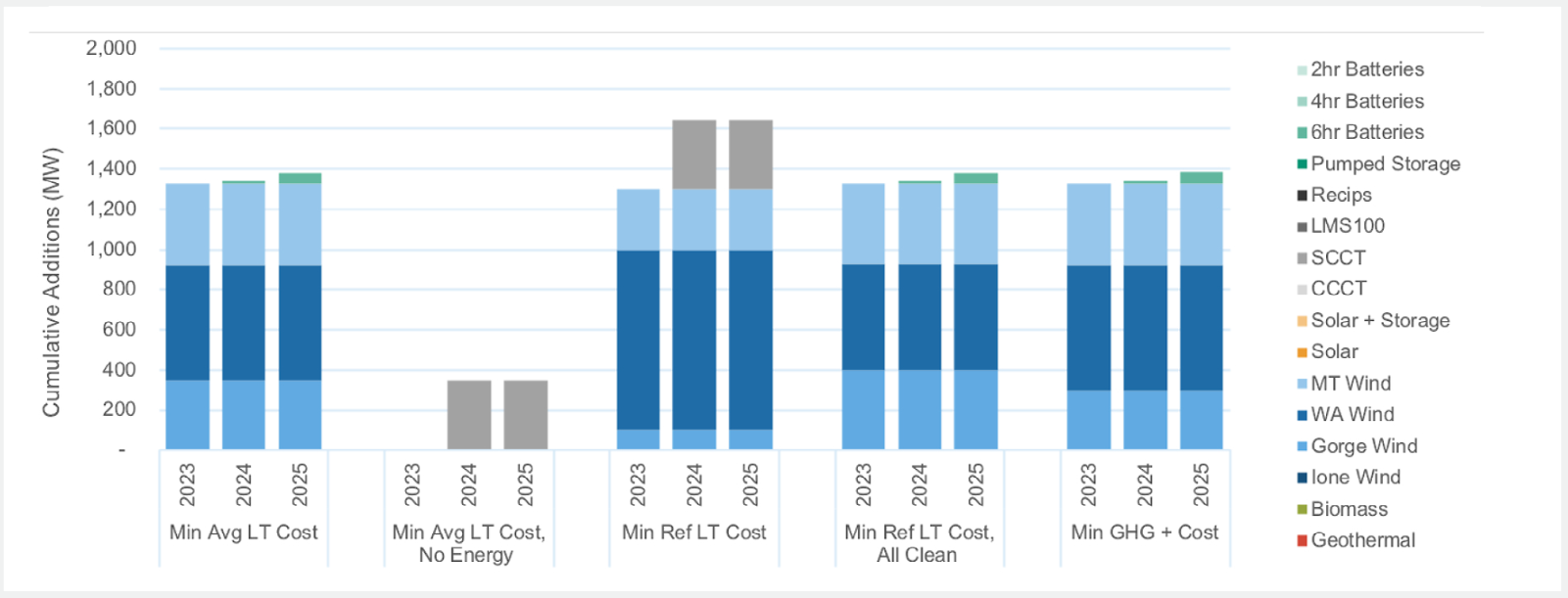The height and width of the screenshot is (598, 1568).
Task: Select the MT Wind legend label
Action: 1351,384
